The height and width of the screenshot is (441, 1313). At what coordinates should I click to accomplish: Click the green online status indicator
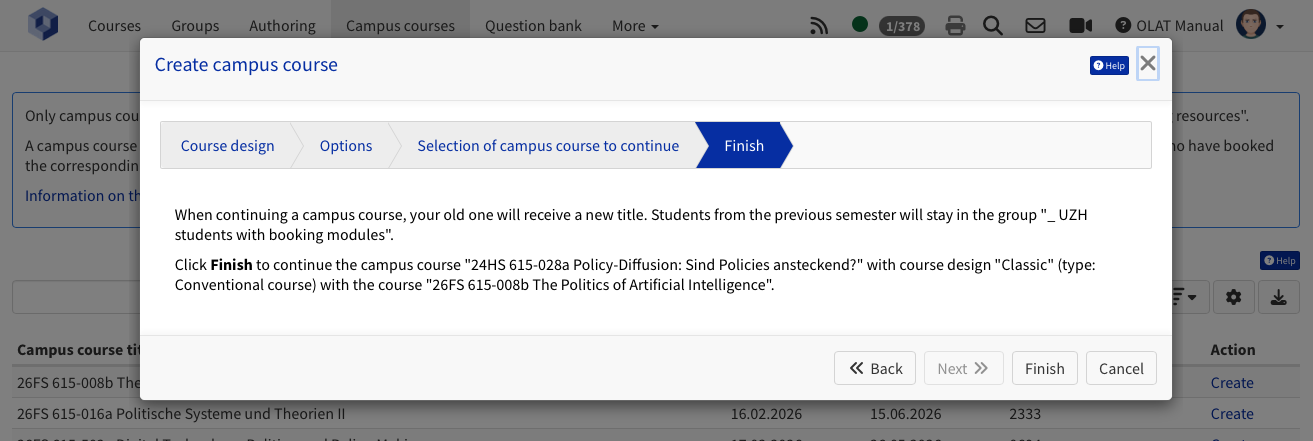coord(860,25)
